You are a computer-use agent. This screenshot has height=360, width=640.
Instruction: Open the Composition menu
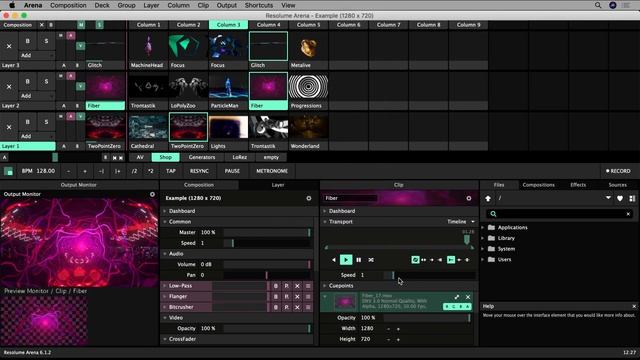coord(68,5)
